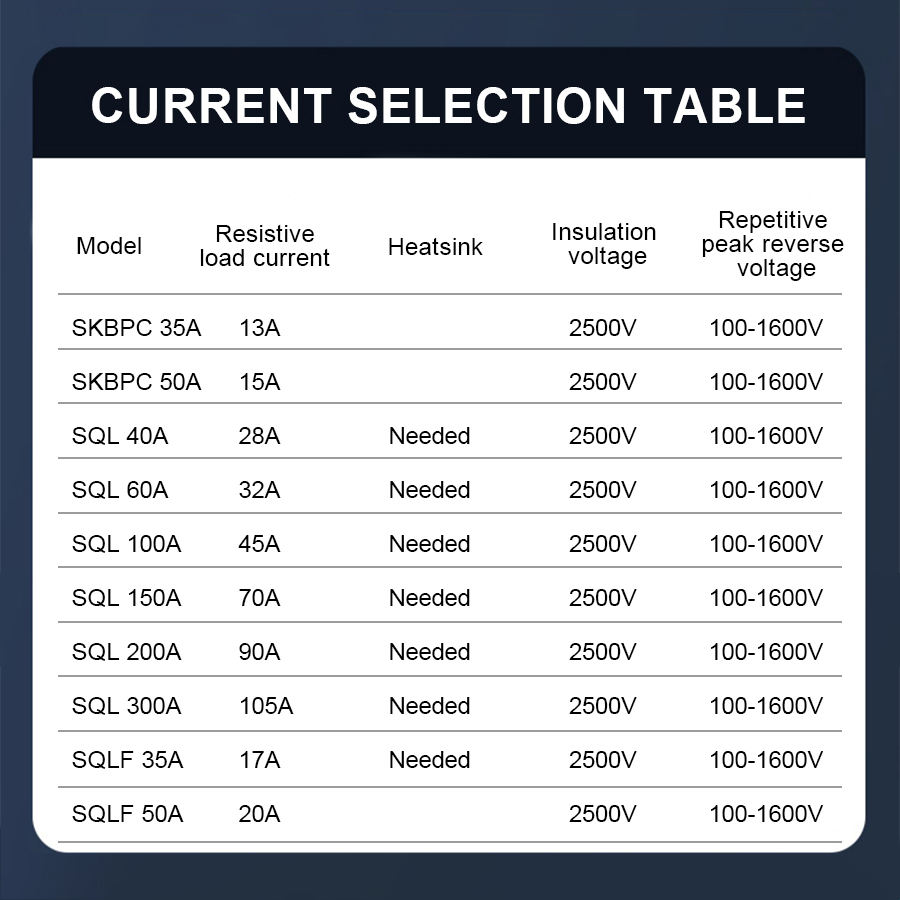Select the Model column header
Screen dimensions: 900x900
click(109, 246)
